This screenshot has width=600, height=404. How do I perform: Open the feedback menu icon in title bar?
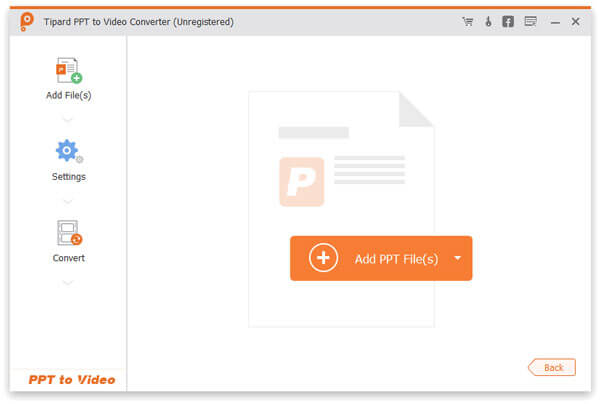530,21
